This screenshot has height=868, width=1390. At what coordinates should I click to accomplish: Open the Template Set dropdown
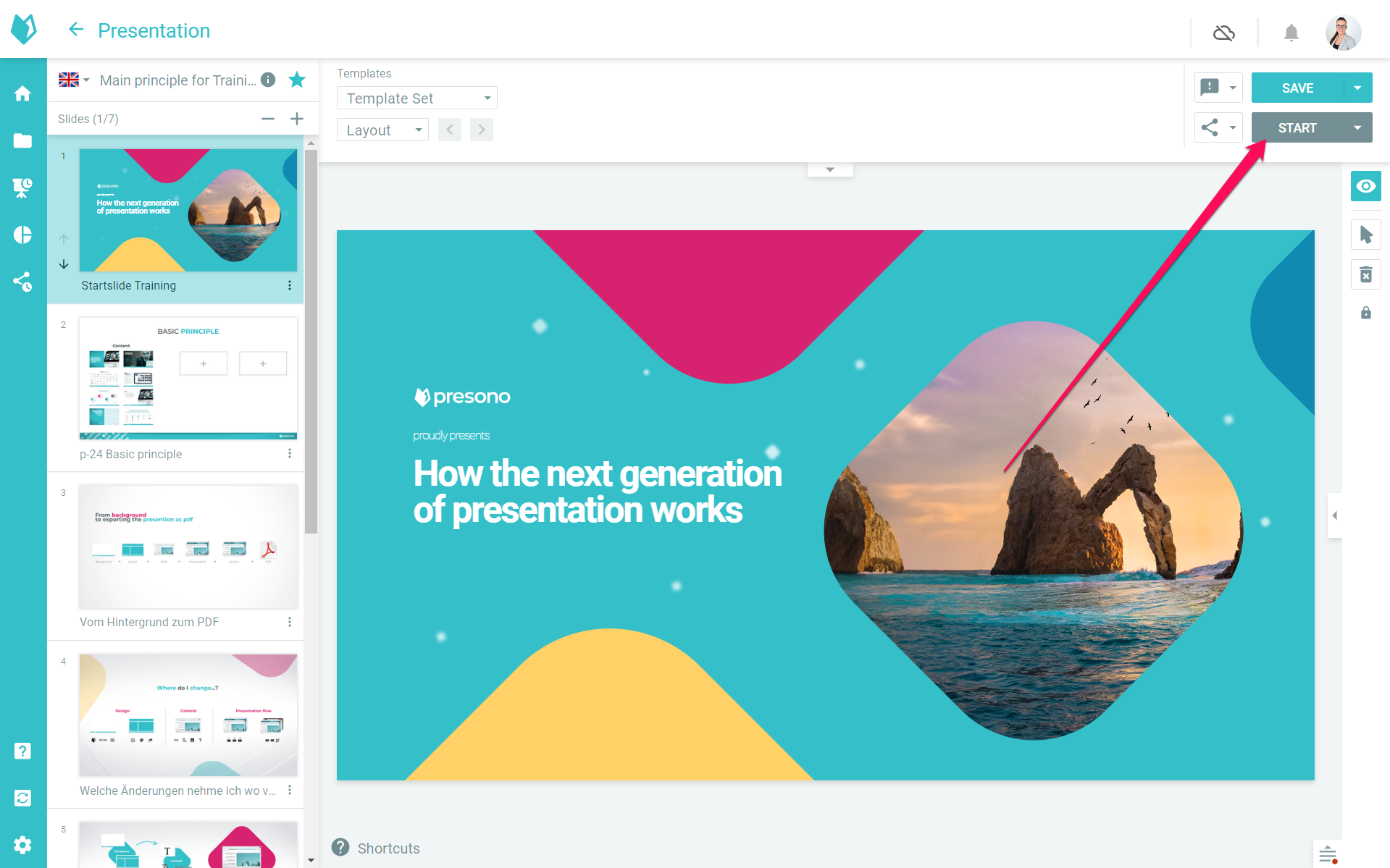(416, 98)
